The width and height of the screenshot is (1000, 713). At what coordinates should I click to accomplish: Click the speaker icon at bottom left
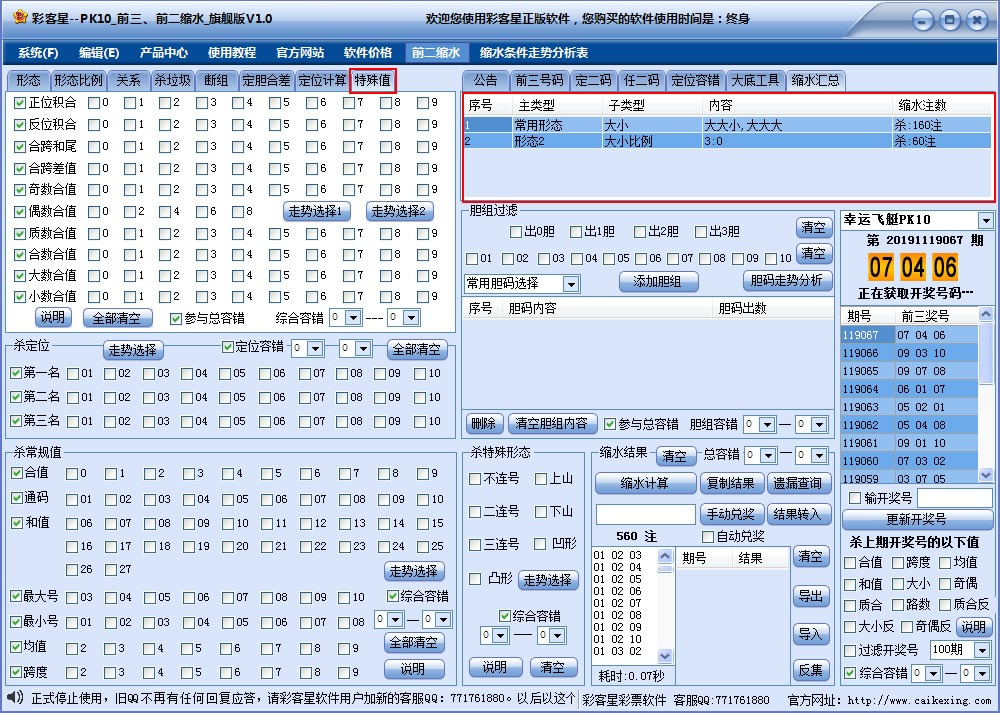[x=13, y=696]
